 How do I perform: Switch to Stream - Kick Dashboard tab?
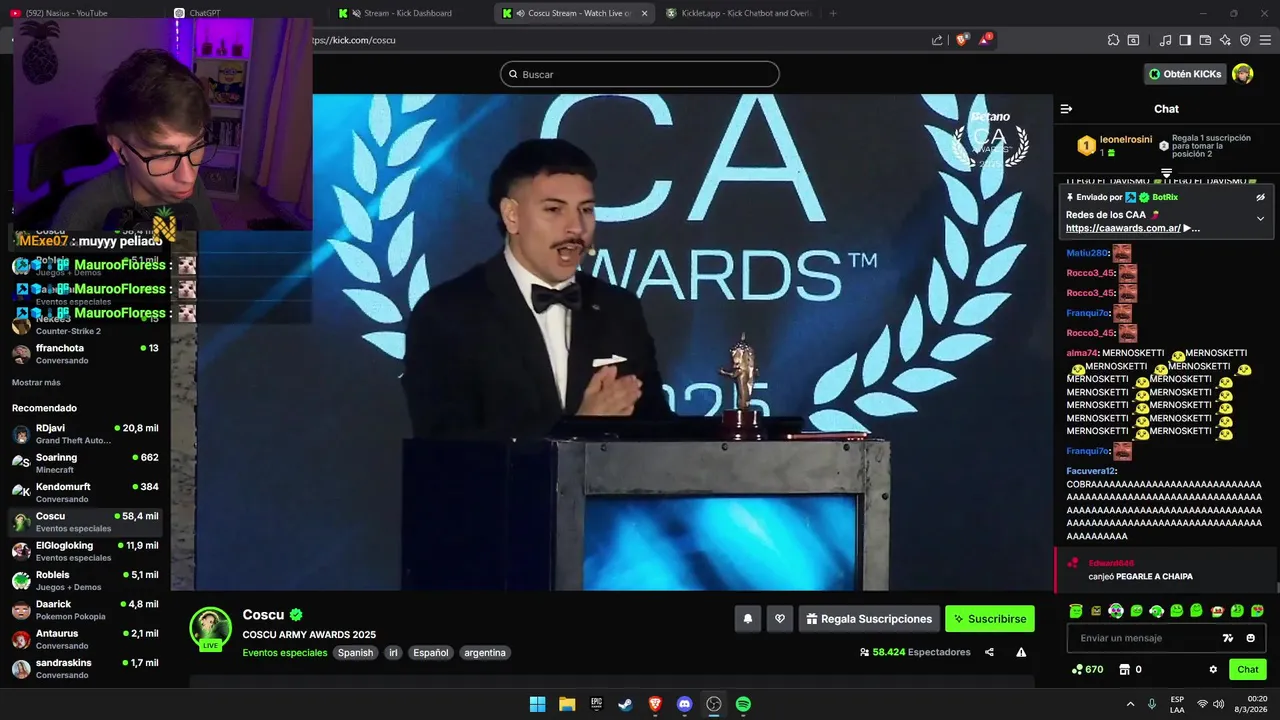click(408, 13)
